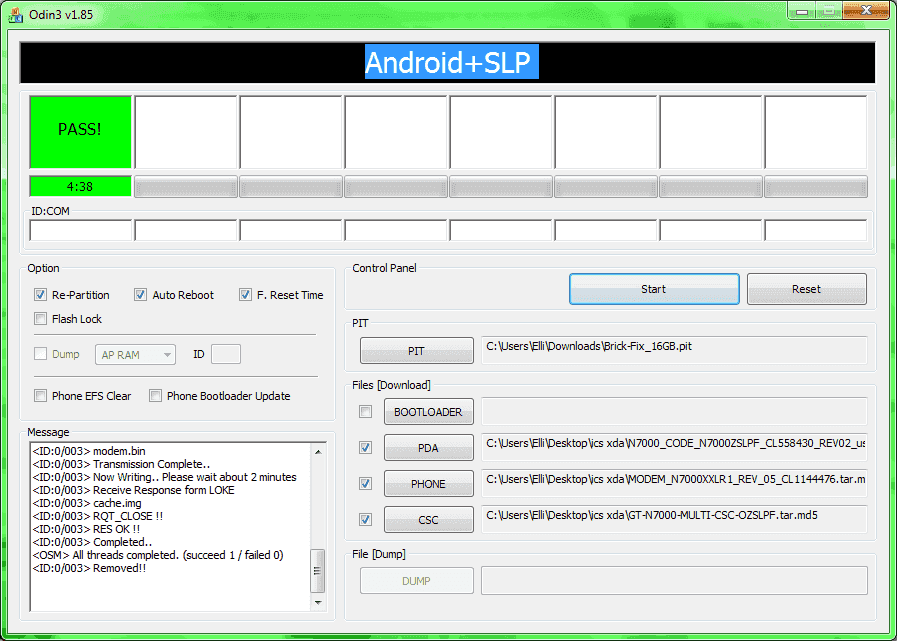Click the Message log scroll down arrow
This screenshot has height=641, width=897.
[x=317, y=602]
